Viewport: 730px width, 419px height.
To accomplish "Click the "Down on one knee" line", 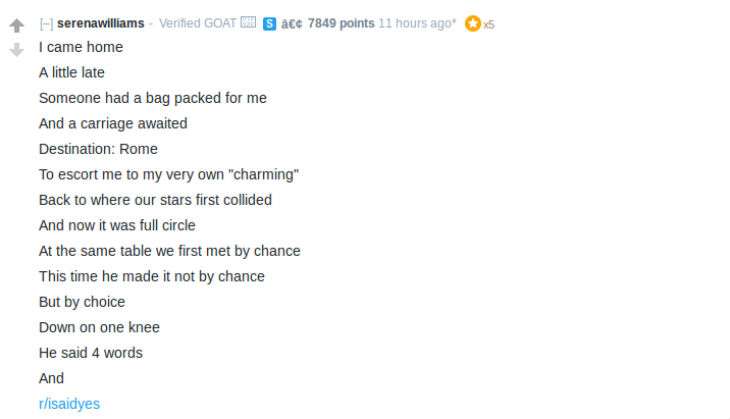I will [x=99, y=327].
